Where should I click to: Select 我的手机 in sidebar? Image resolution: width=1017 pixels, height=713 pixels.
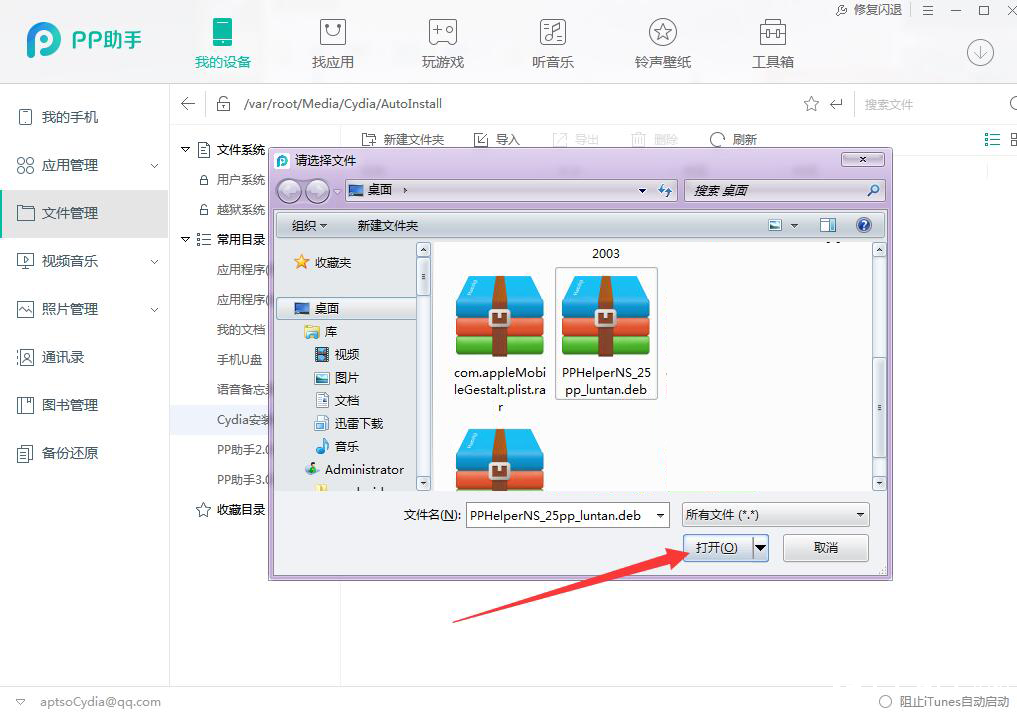84,117
